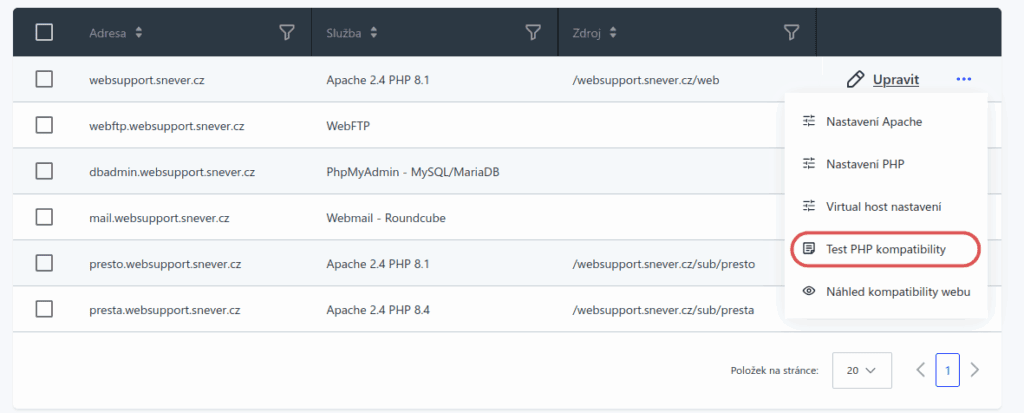
Task: Go to previous page with left chevron
Action: tap(920, 370)
